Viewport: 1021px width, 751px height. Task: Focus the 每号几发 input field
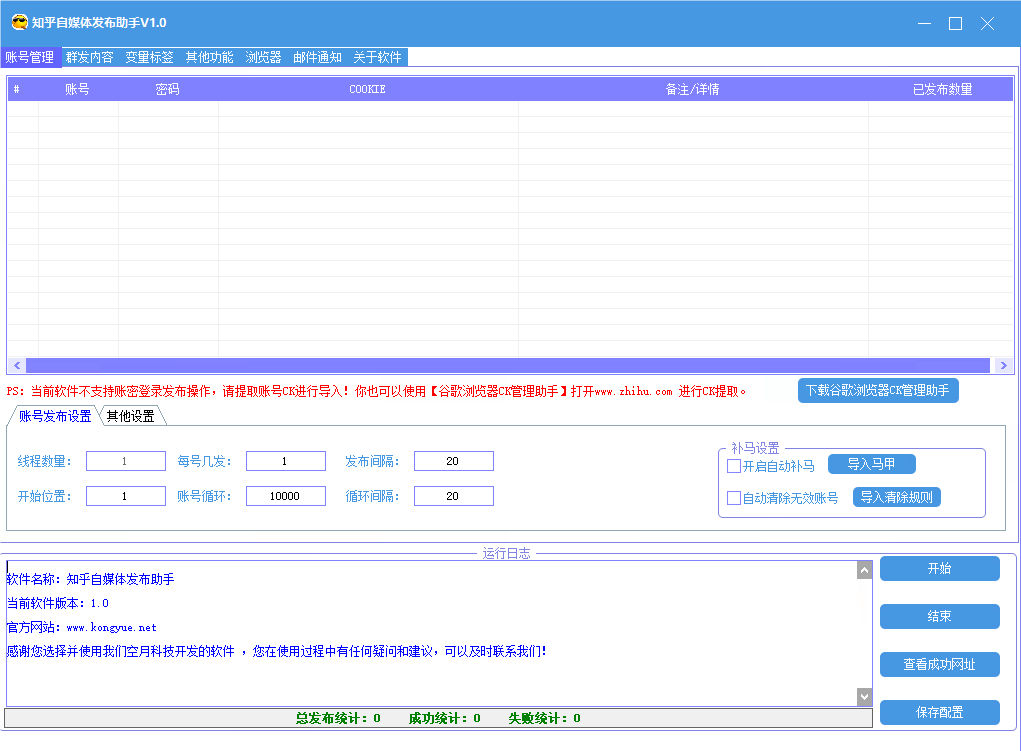click(x=286, y=461)
